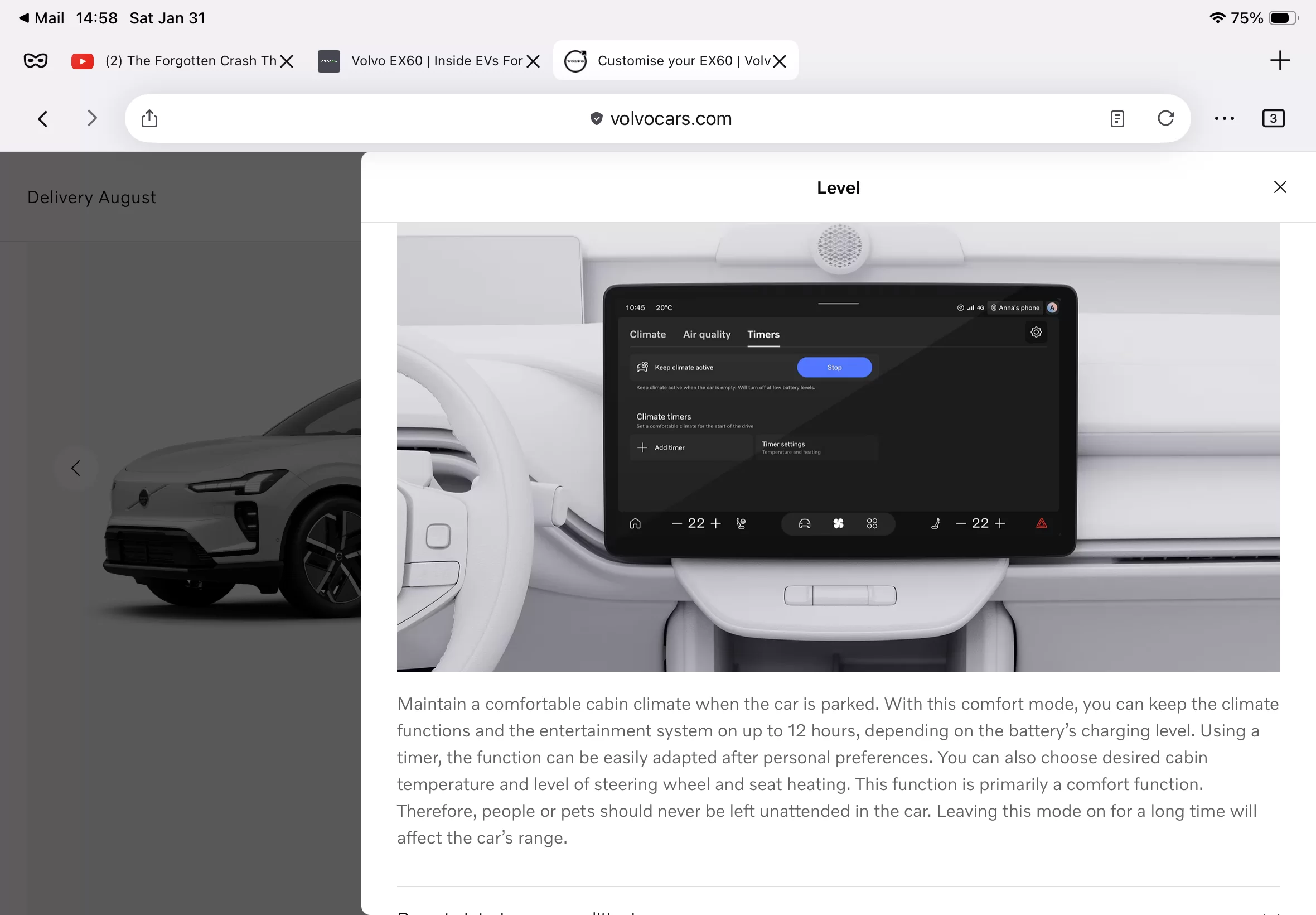This screenshot has width=1316, height=915.
Task: Open the three-dot more menu
Action: pyautogui.click(x=1224, y=119)
